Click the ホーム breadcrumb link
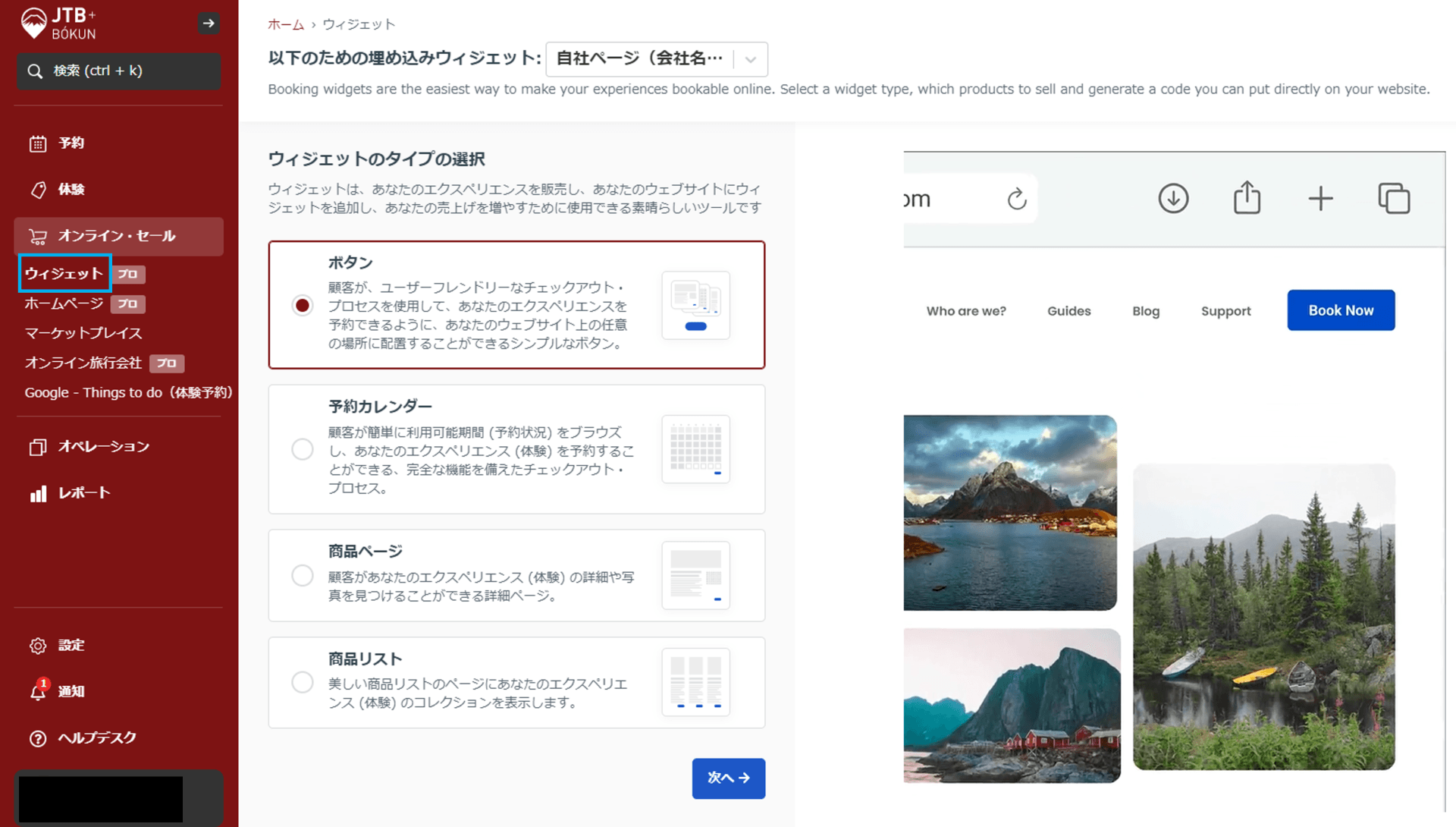The width and height of the screenshot is (1456, 827). [x=285, y=24]
